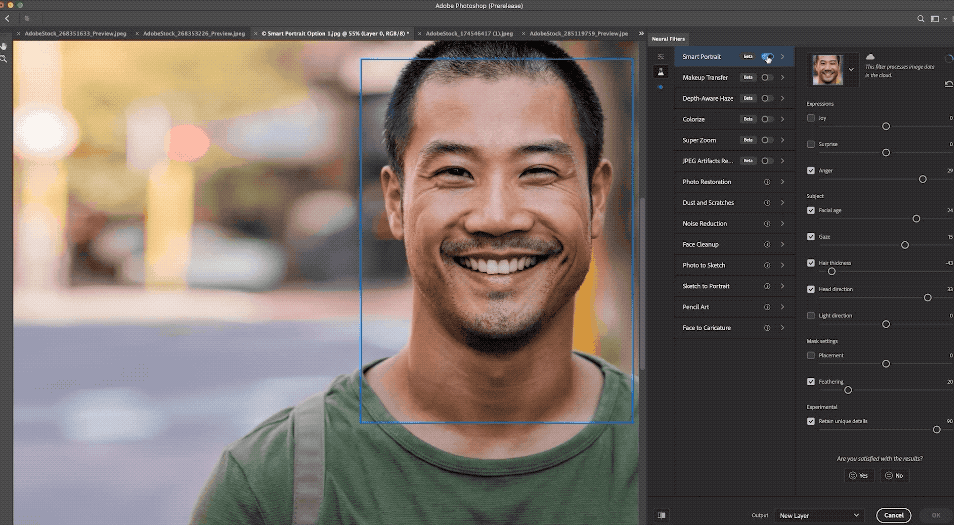Image resolution: width=954 pixels, height=525 pixels.
Task: Click the all filters list icon
Action: pos(660,57)
